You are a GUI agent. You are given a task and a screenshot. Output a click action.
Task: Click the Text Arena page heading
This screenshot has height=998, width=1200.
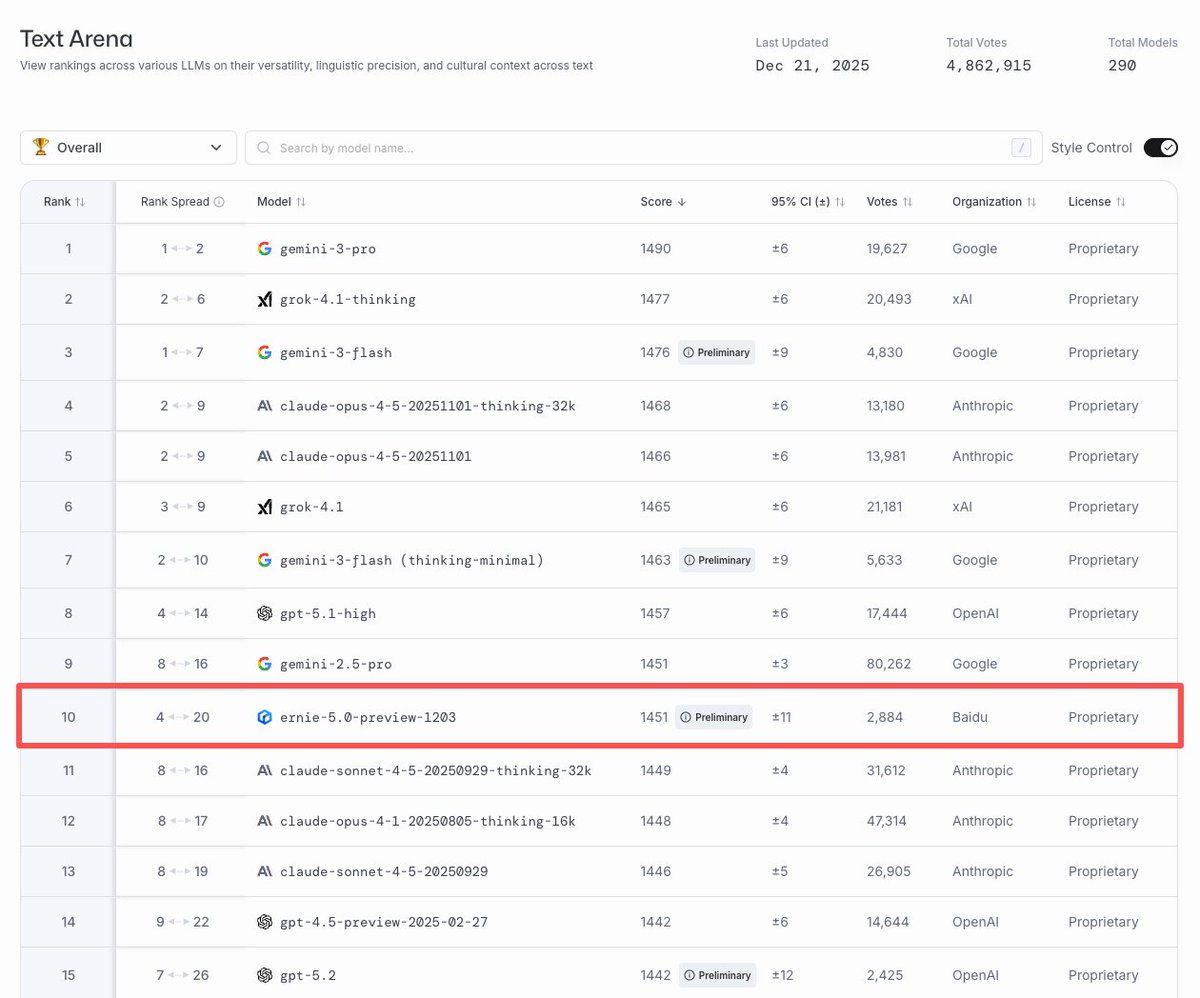pyautogui.click(x=76, y=39)
